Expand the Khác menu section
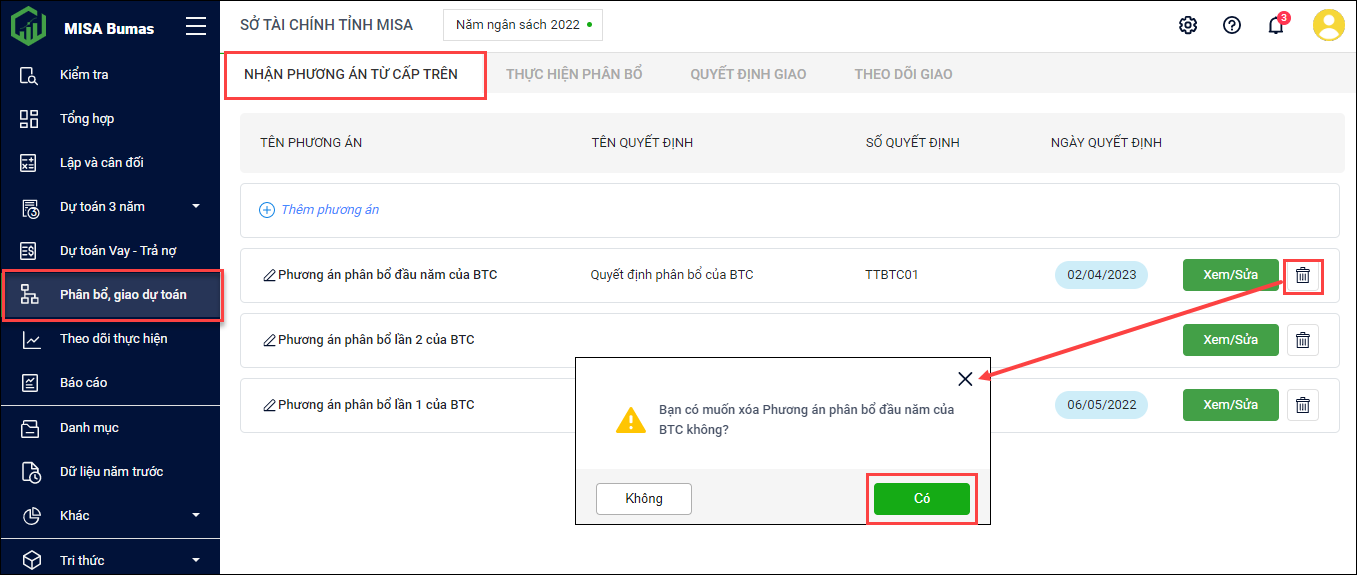1357x575 pixels. [196, 516]
